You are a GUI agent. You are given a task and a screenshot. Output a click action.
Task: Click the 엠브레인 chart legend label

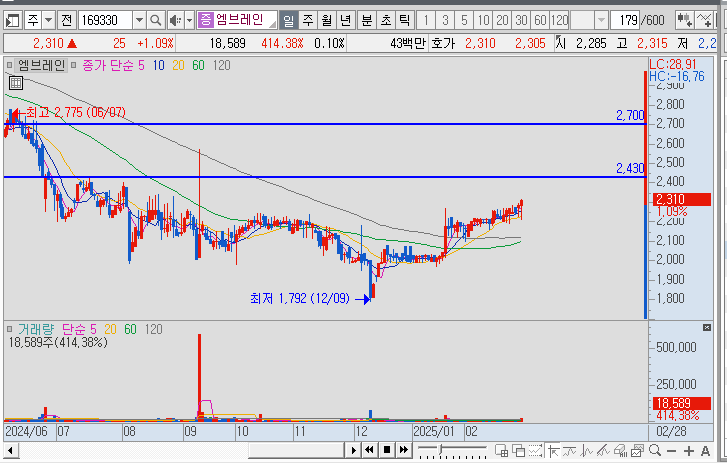41,65
